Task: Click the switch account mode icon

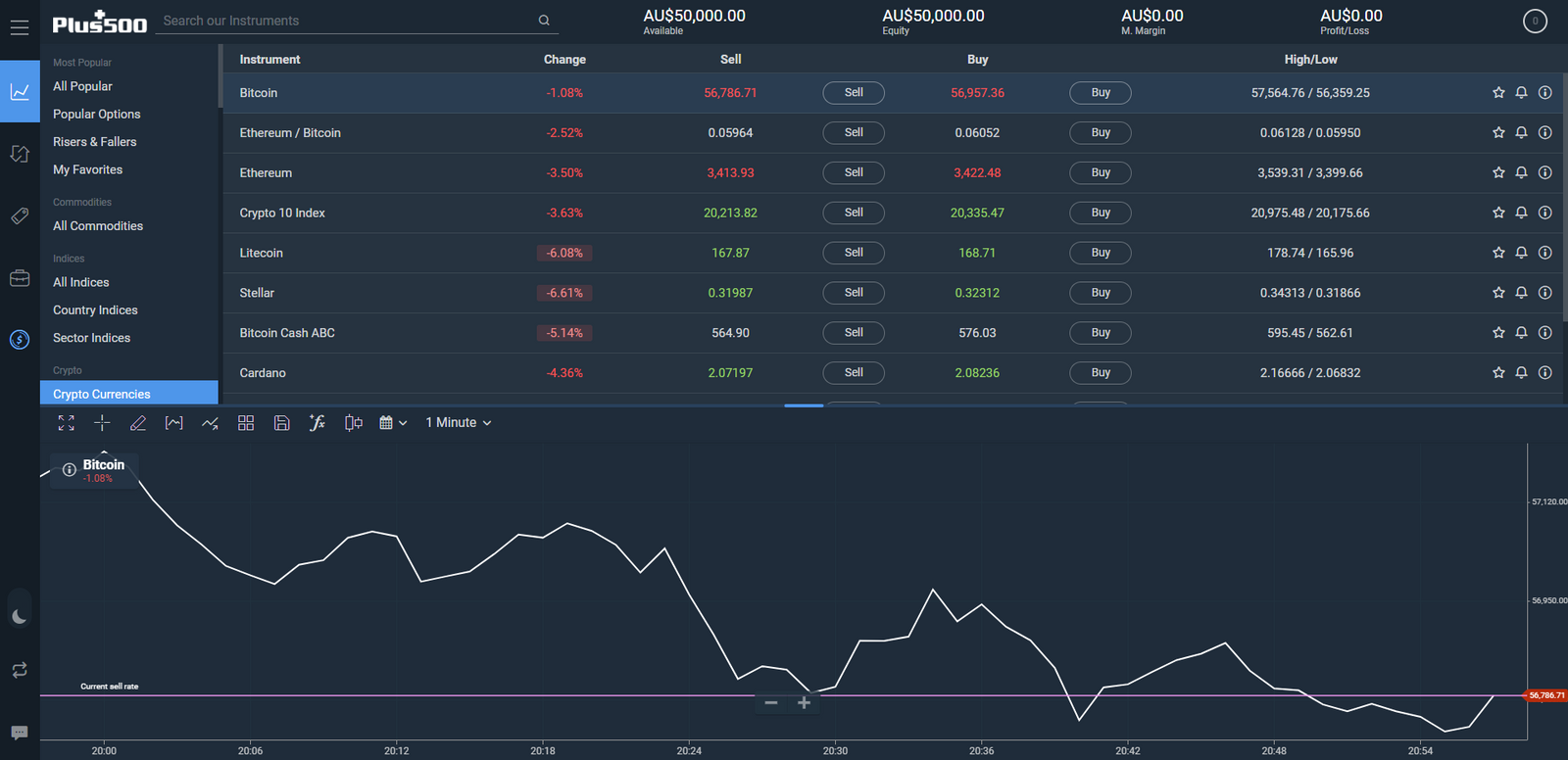Action: tap(20, 670)
